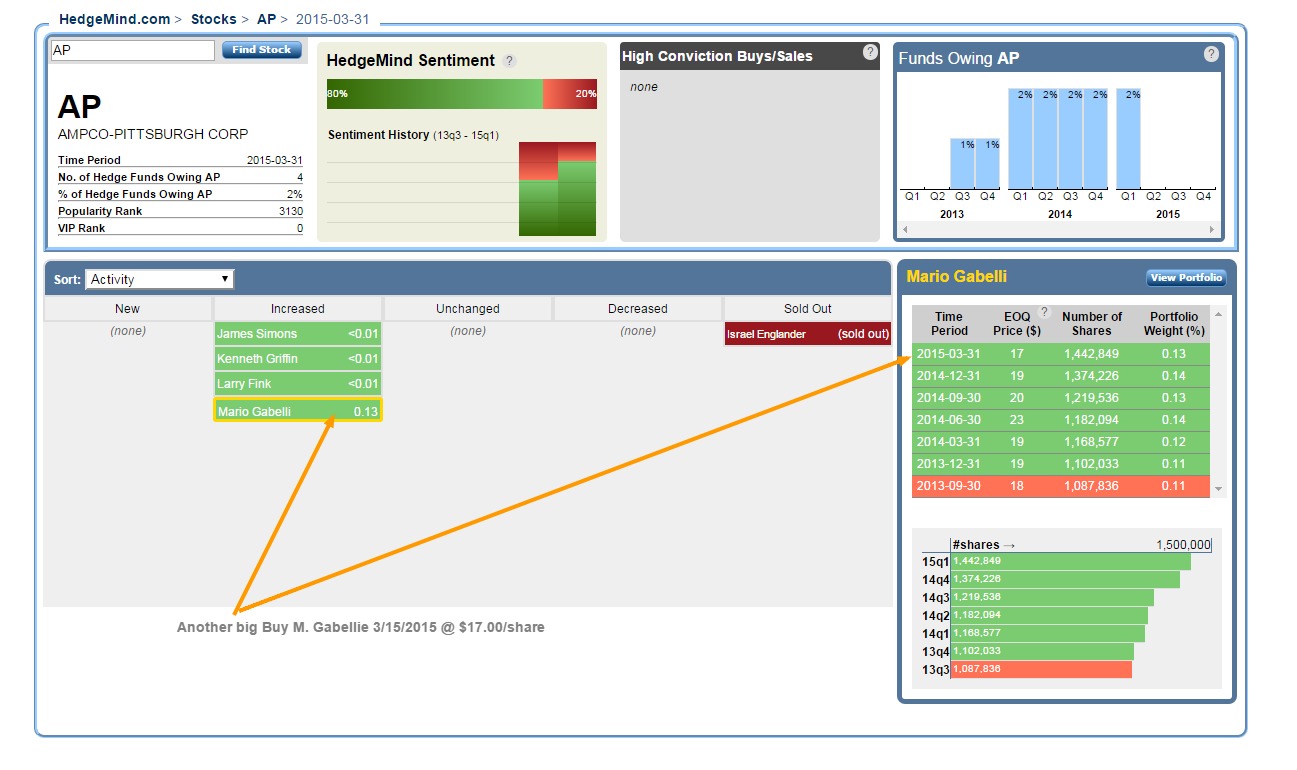Click the 2015 Q1 bar in the Funds Owing chart
Viewport: 1297px width, 770px height.
(1128, 138)
